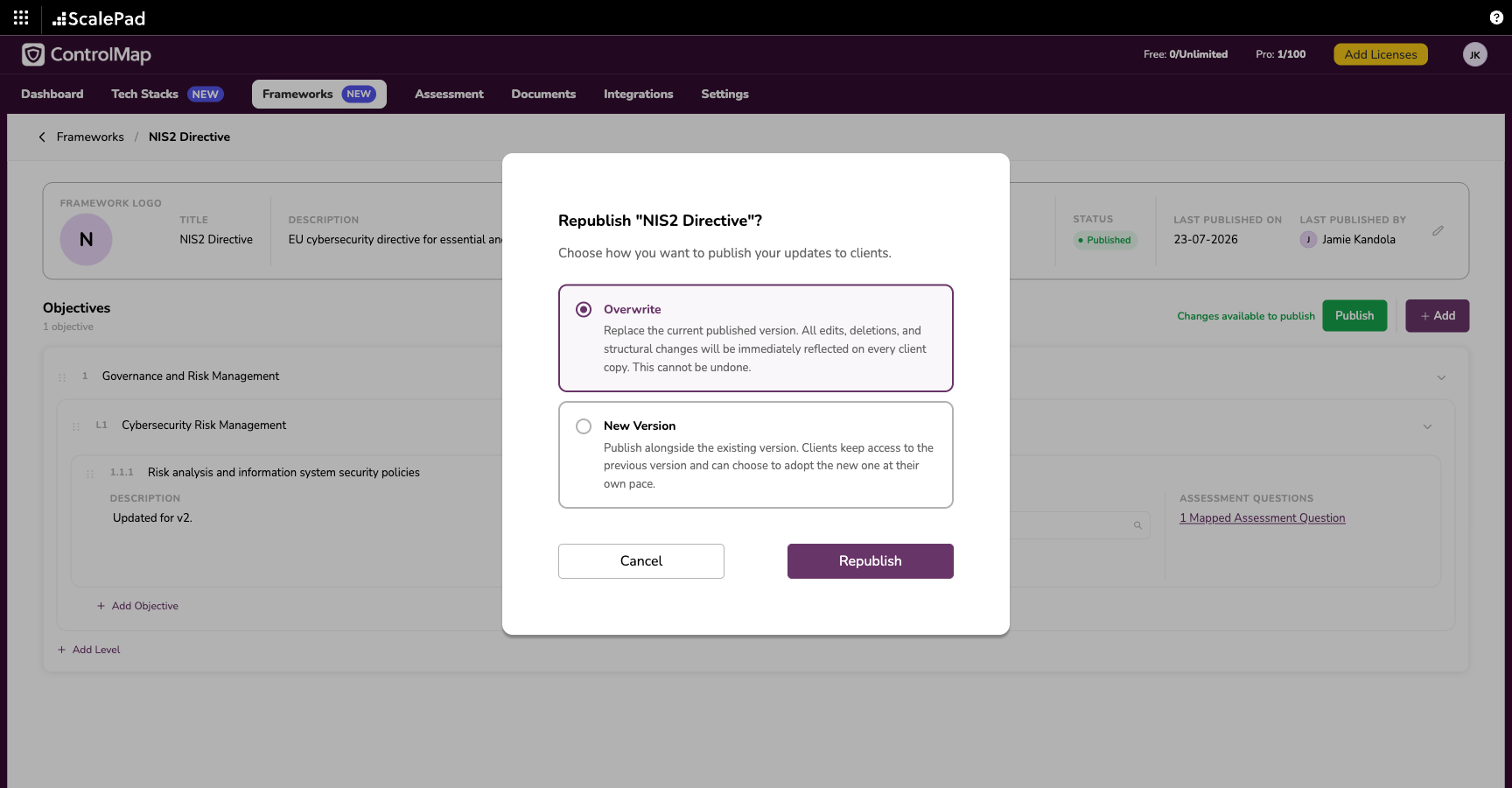Open the ScalePad apps grid launcher
Image resolution: width=1512 pixels, height=788 pixels.
point(21,18)
